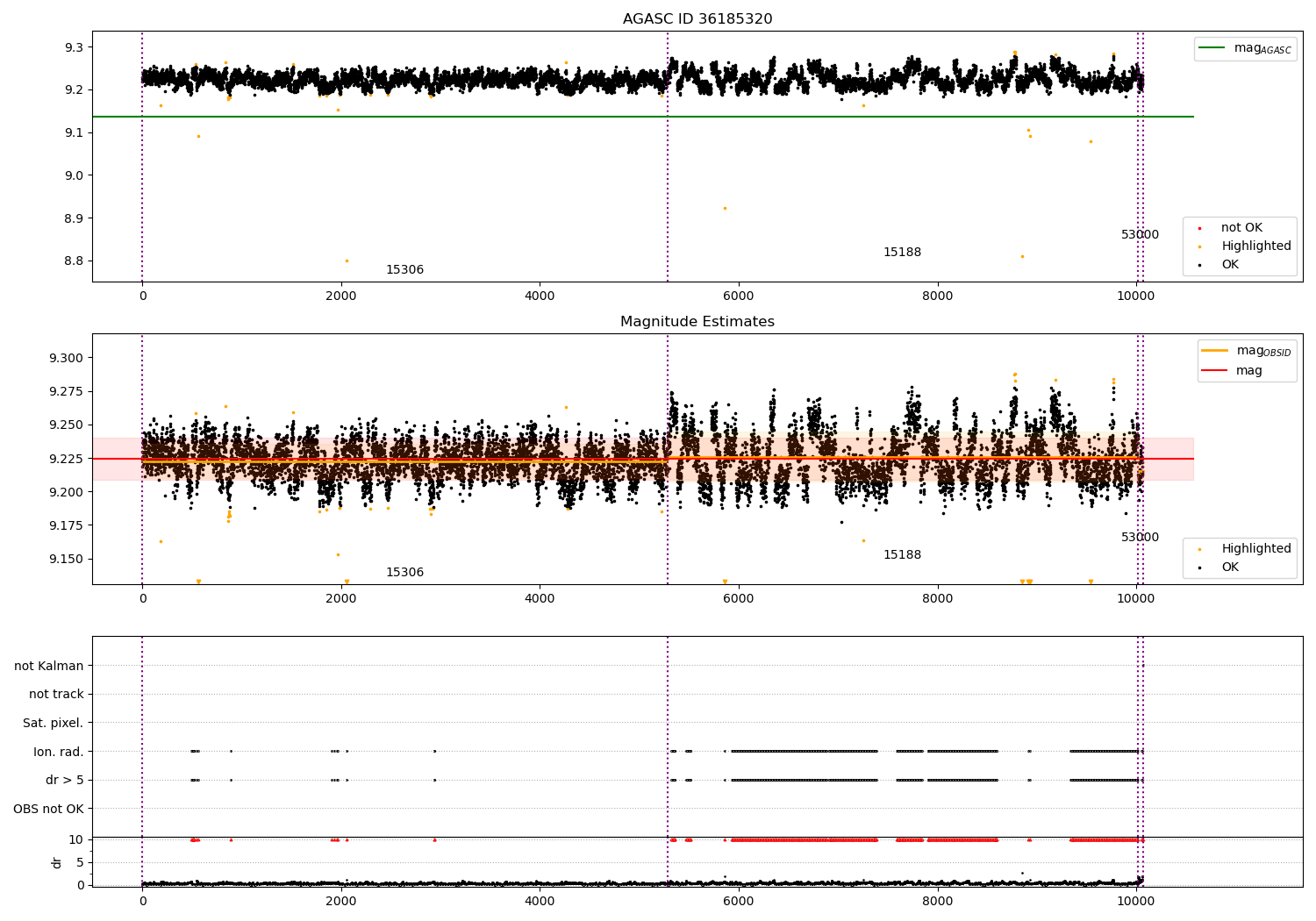Click the "9.300" y-axis tick label
The width and height of the screenshot is (1316, 921).
pyautogui.click(x=67, y=358)
